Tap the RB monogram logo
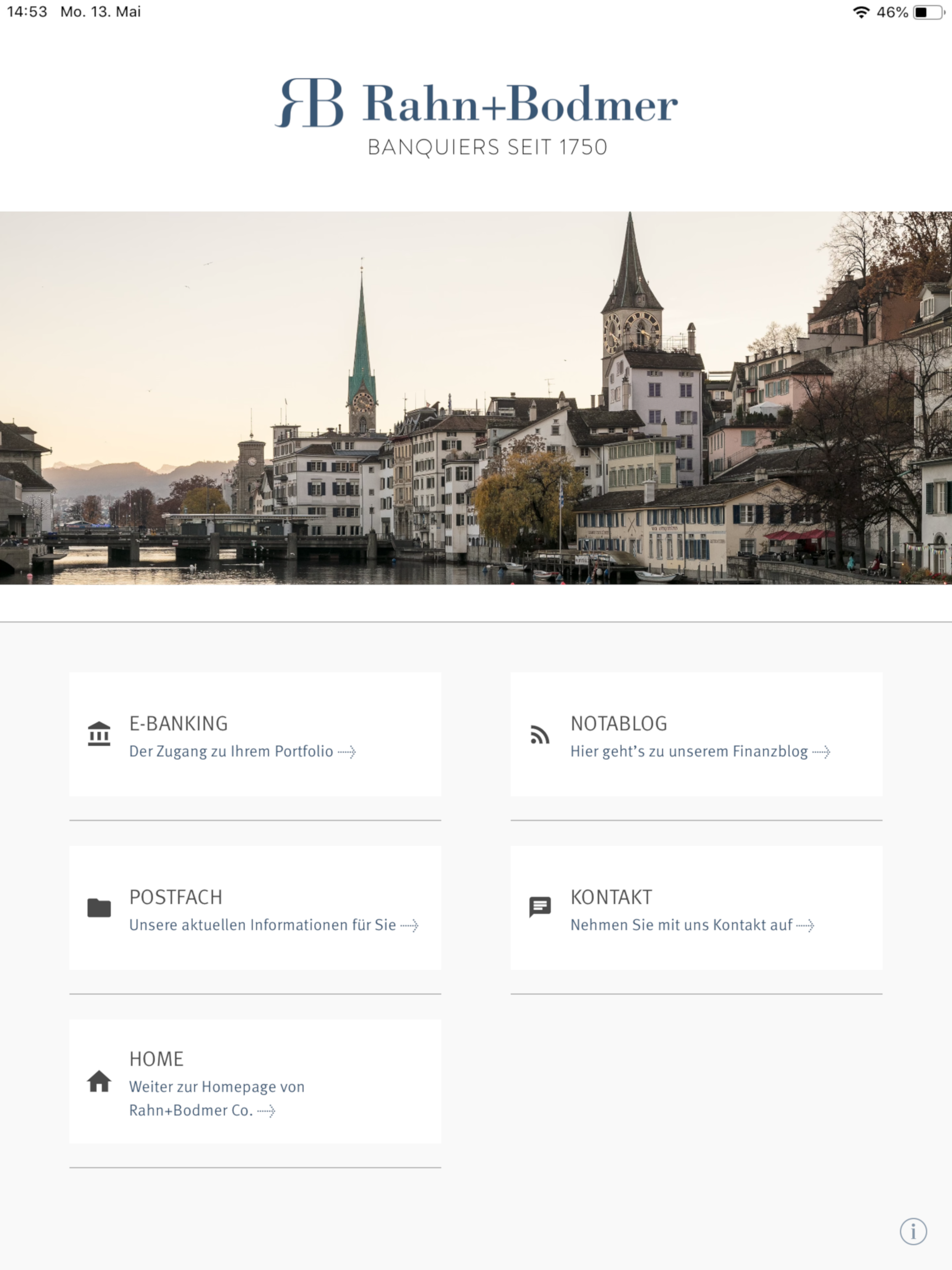Viewport: 952px width, 1270px height. tap(309, 103)
